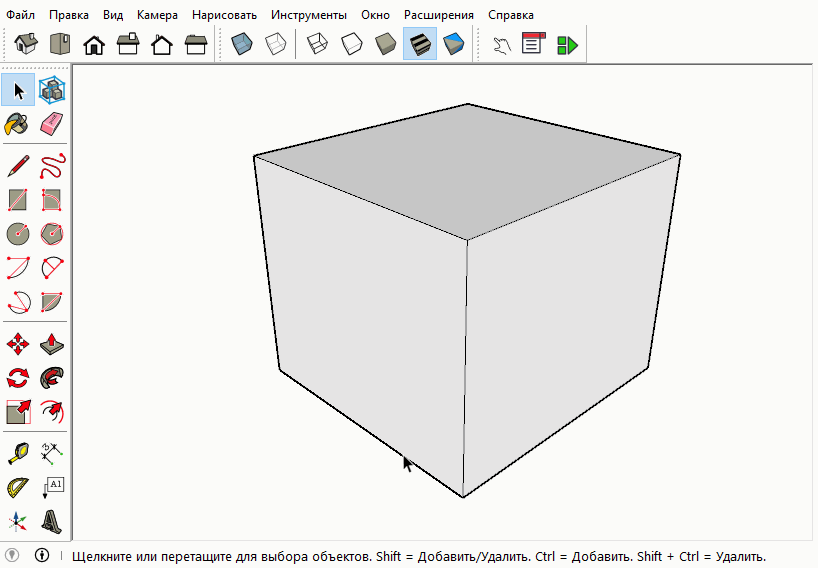
Task: Switch to the Front view black house
Action: click(x=94, y=44)
